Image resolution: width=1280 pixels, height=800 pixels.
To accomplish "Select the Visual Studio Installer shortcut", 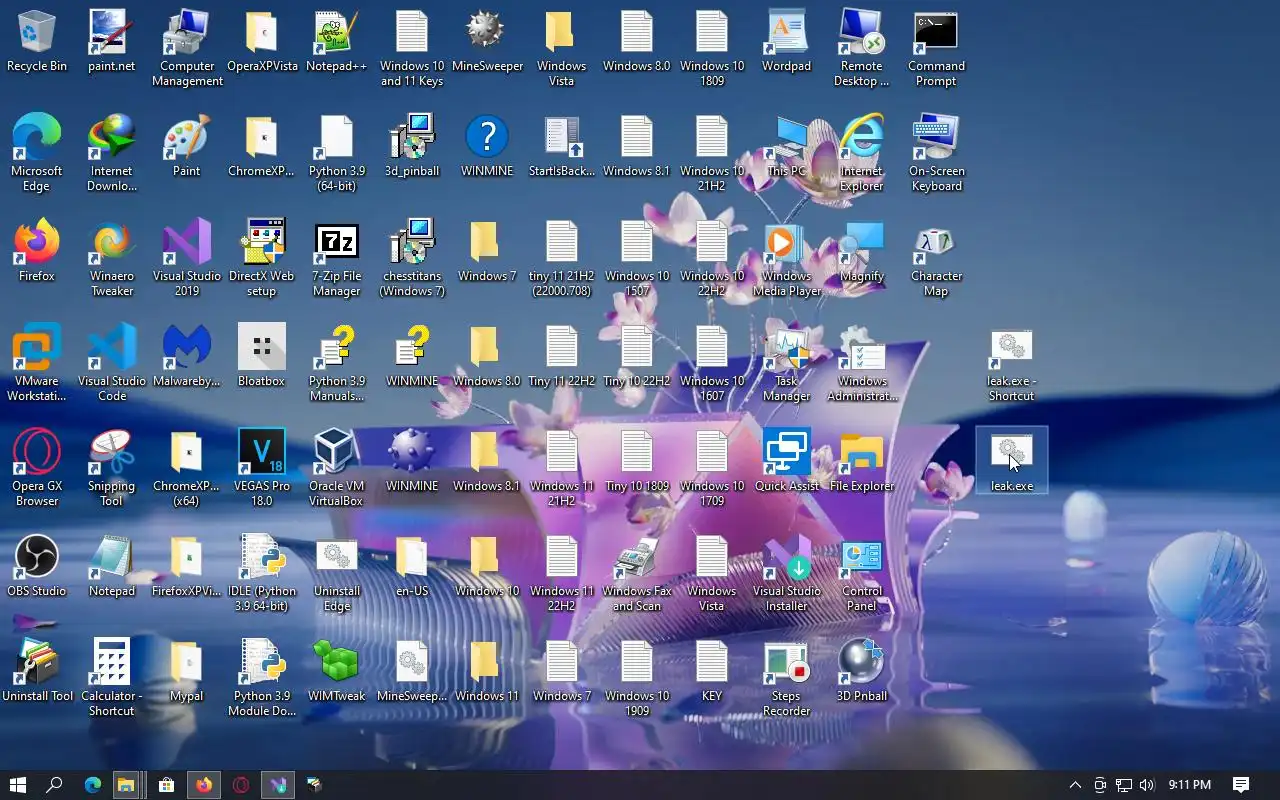I will (787, 574).
